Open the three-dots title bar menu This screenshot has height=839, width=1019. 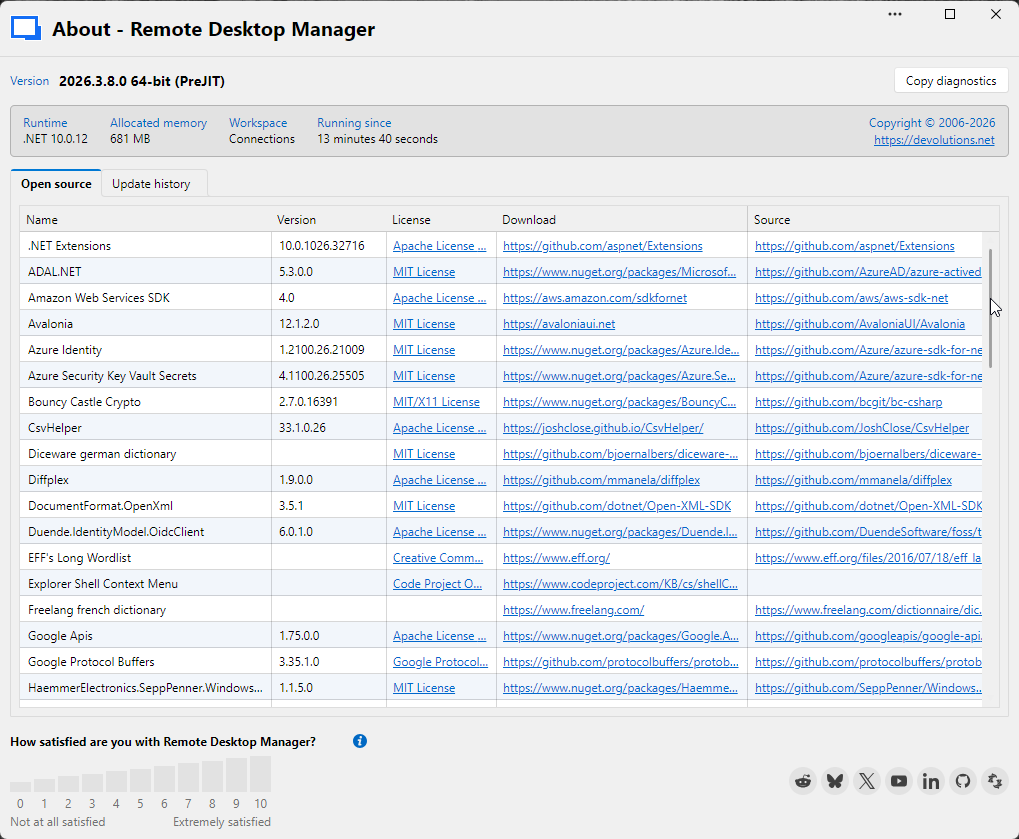pos(895,14)
